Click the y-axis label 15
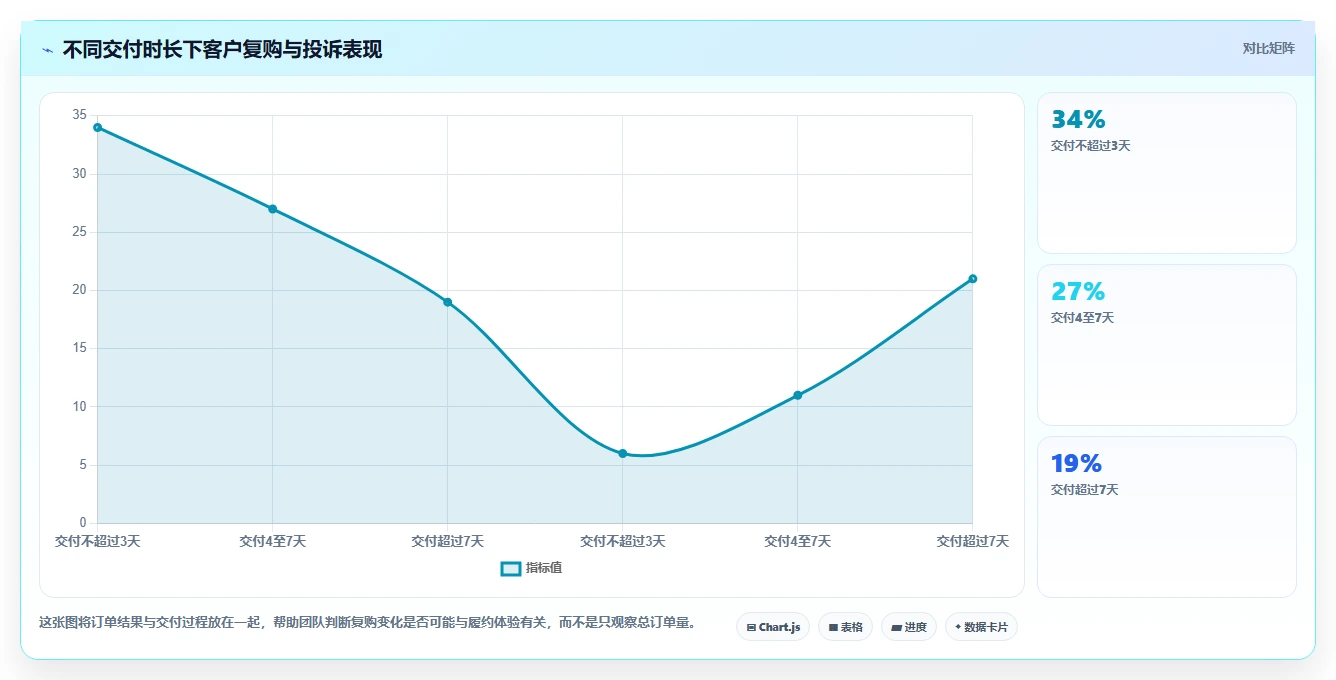 [80, 348]
